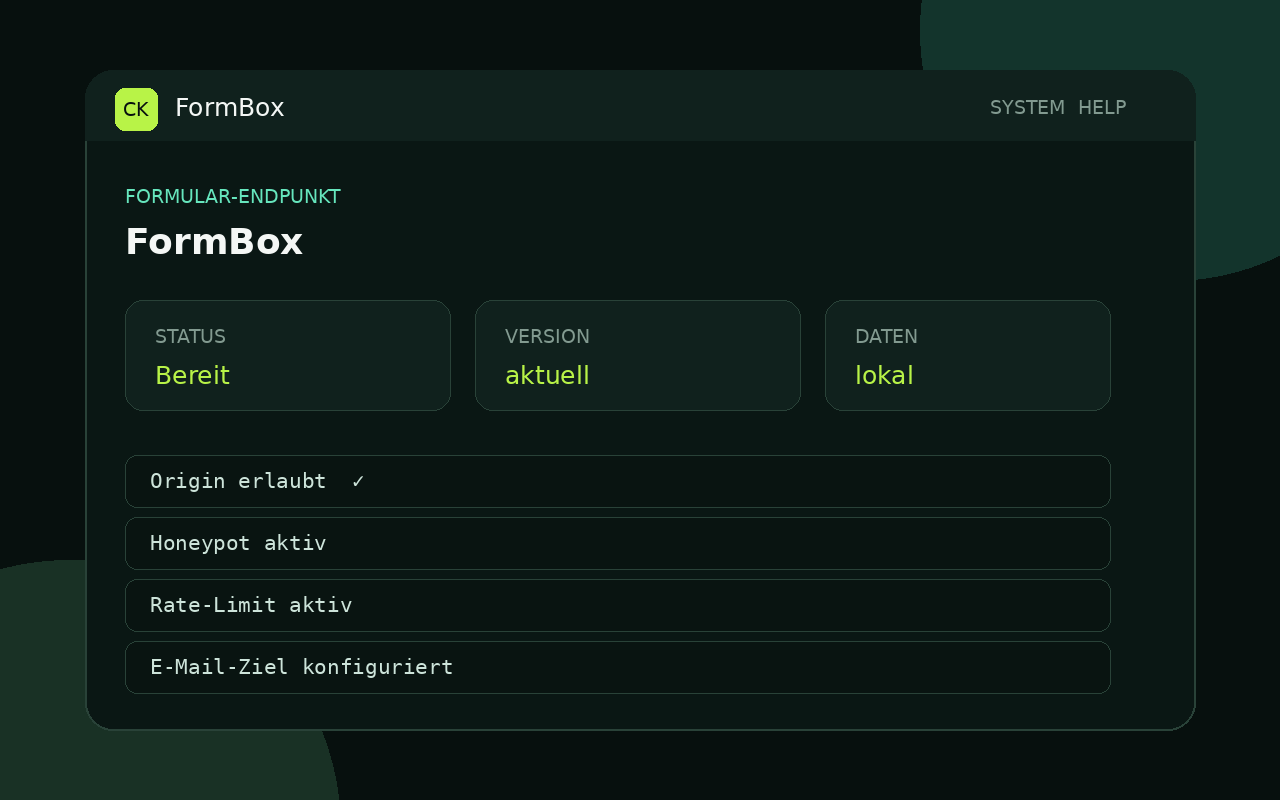Open the SYSTEM menu

pyautogui.click(x=1027, y=108)
